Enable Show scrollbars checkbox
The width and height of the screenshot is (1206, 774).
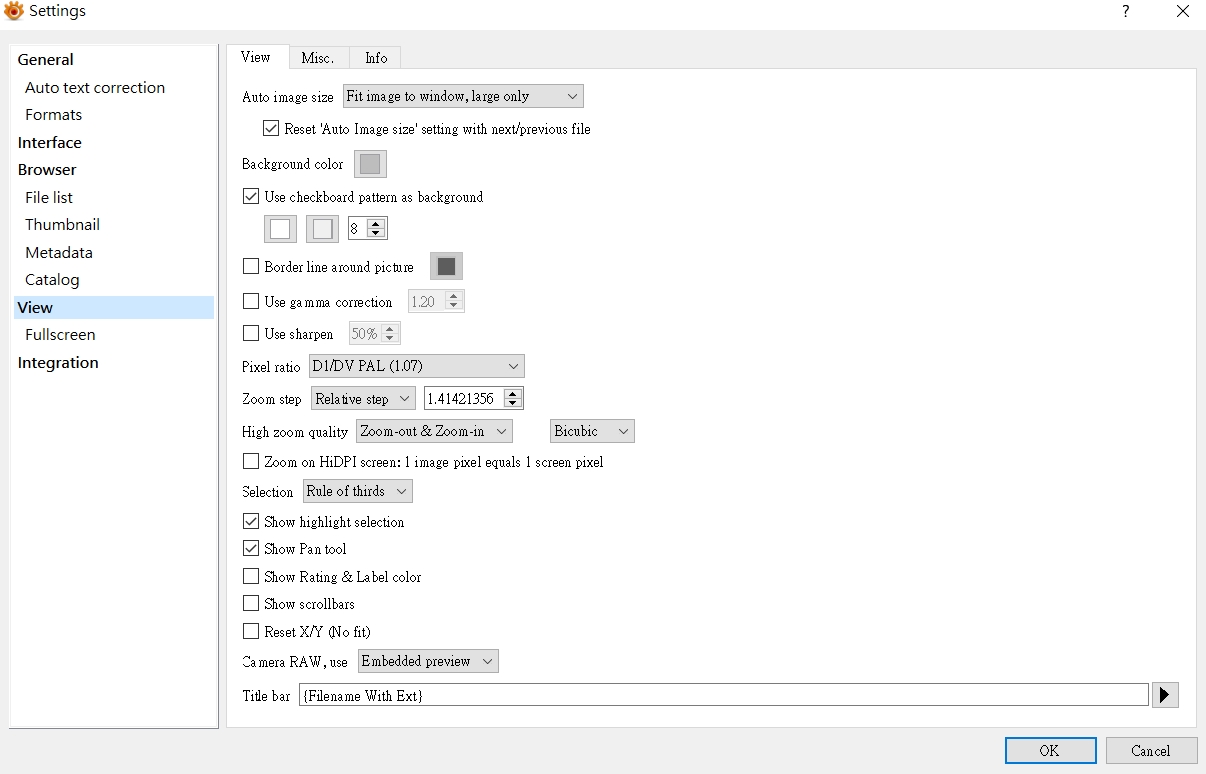click(x=251, y=603)
